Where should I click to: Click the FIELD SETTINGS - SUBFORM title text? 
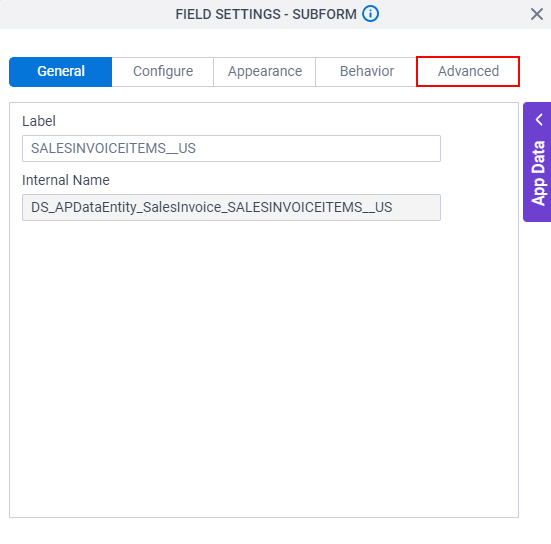[266, 14]
